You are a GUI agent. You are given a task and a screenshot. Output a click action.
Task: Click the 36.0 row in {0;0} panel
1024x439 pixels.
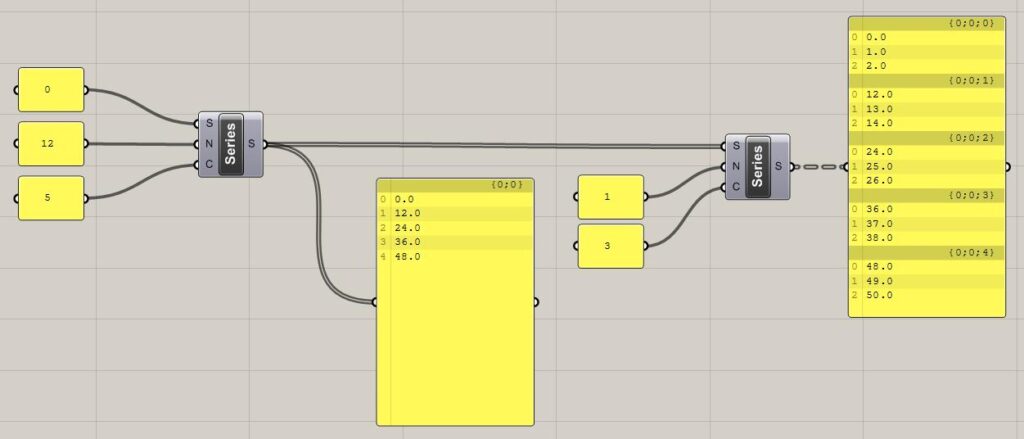[455, 242]
